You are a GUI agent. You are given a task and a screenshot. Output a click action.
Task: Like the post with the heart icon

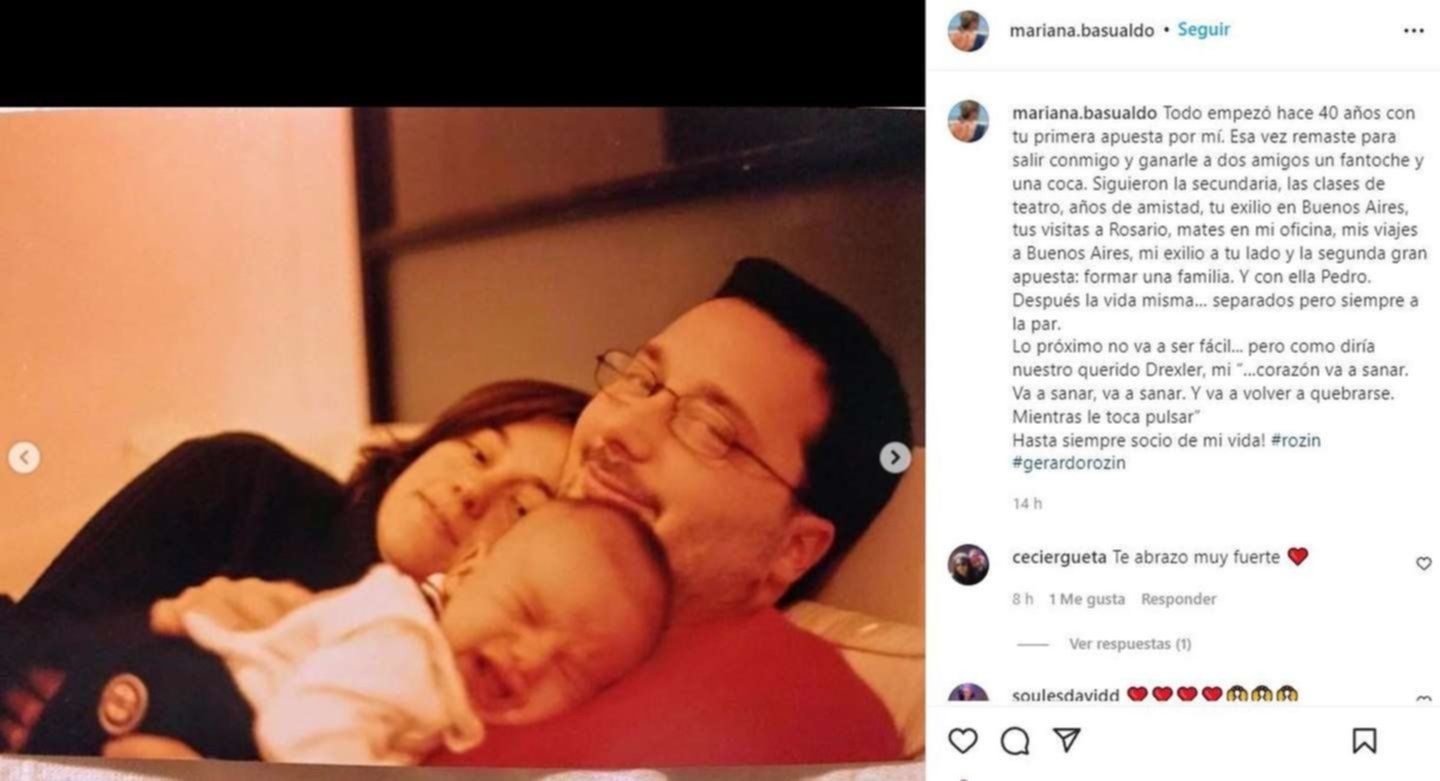pyautogui.click(x=962, y=741)
